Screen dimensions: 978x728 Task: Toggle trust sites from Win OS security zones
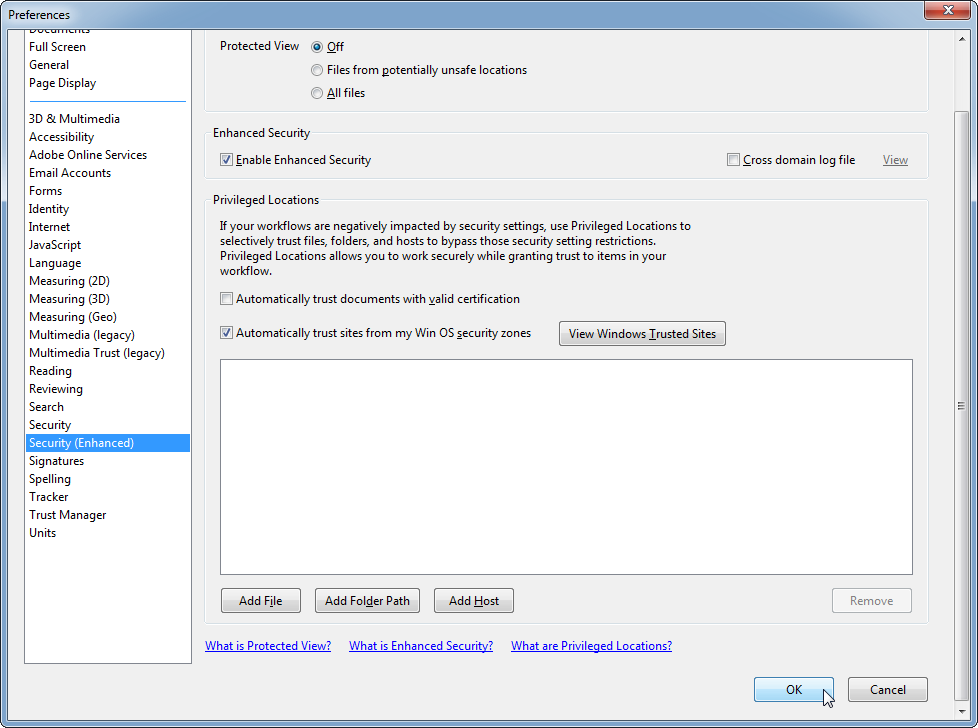227,333
